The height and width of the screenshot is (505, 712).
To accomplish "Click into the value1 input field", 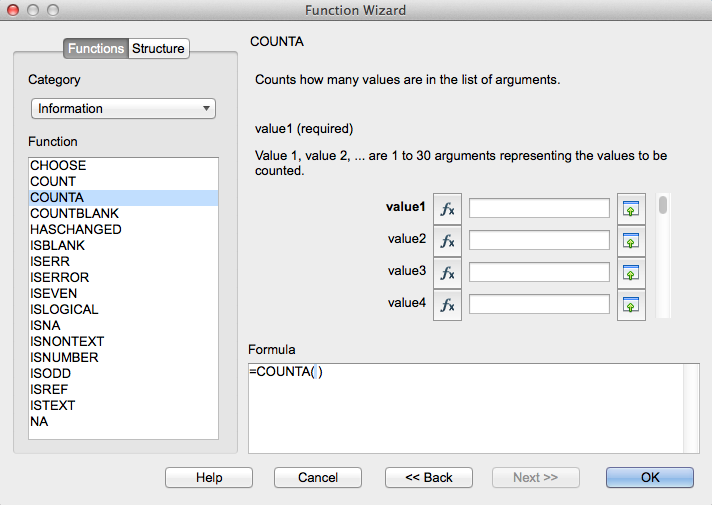I will pyautogui.click(x=539, y=208).
